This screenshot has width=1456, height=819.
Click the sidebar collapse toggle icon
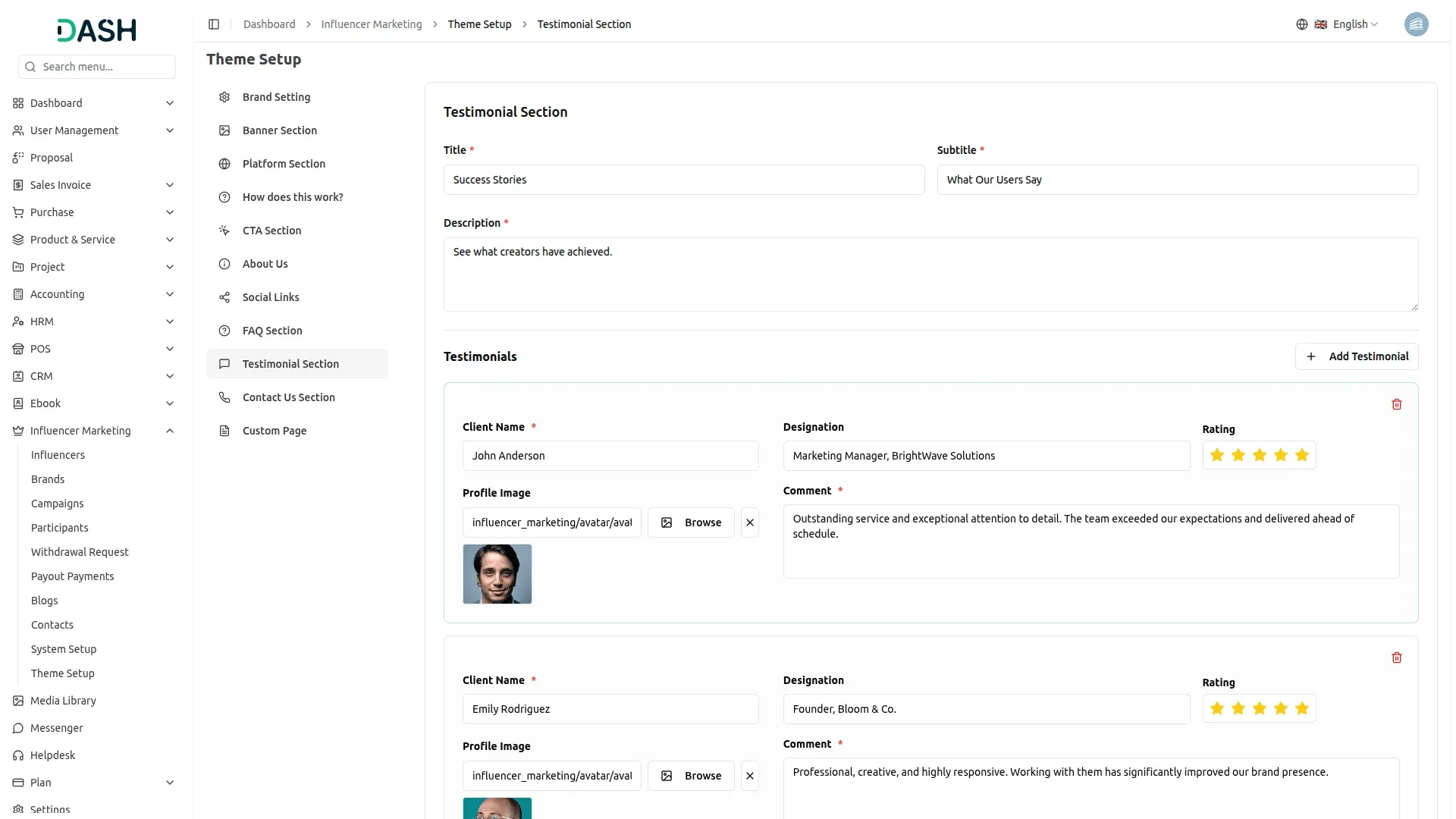[214, 24]
